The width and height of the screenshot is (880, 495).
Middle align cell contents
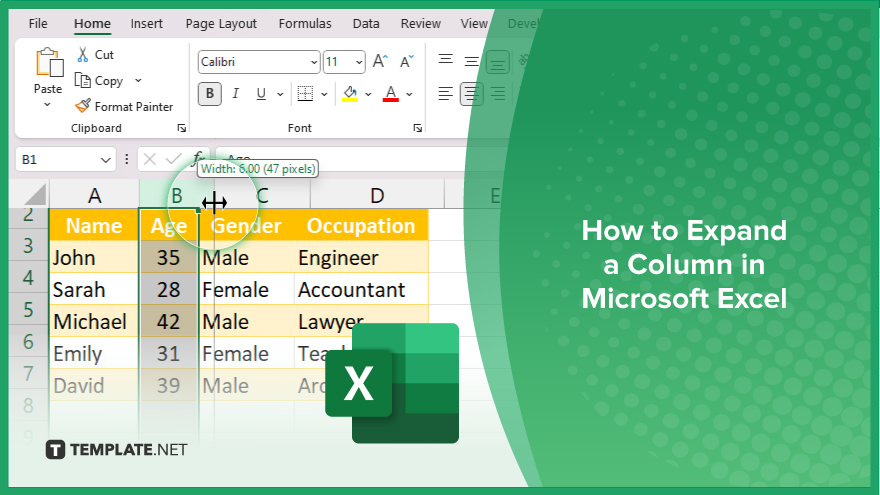click(471, 61)
